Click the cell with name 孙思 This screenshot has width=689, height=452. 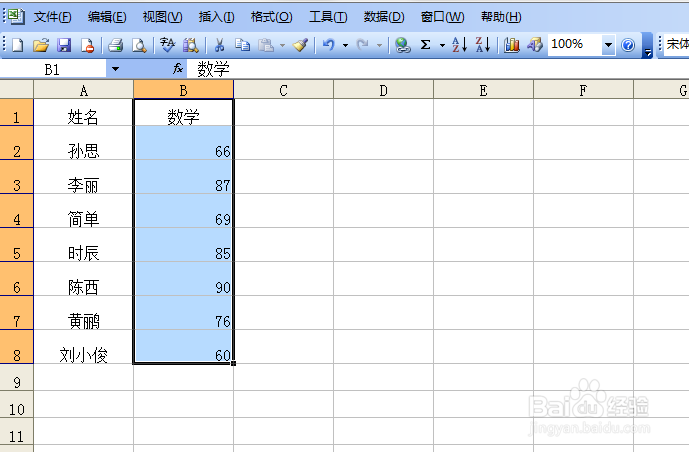[83, 143]
